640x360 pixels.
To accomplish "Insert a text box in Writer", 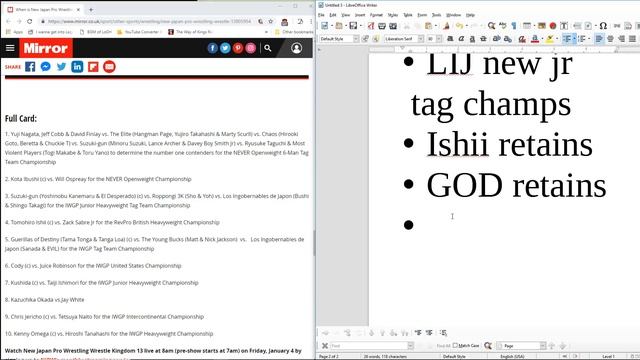I will [564, 26].
